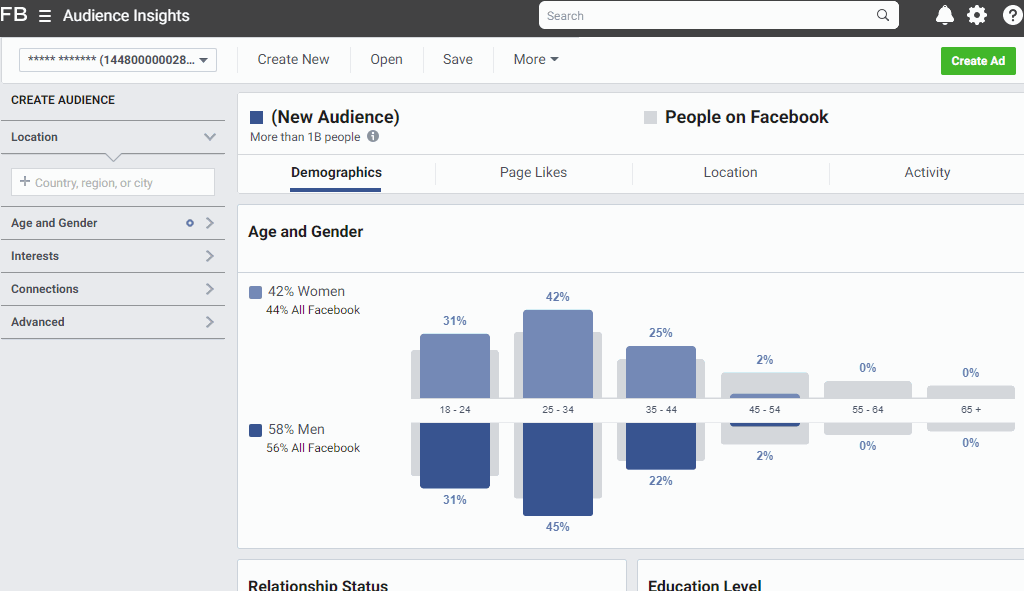The width and height of the screenshot is (1024, 591).
Task: Collapse the Location filter section
Action: (x=210, y=137)
